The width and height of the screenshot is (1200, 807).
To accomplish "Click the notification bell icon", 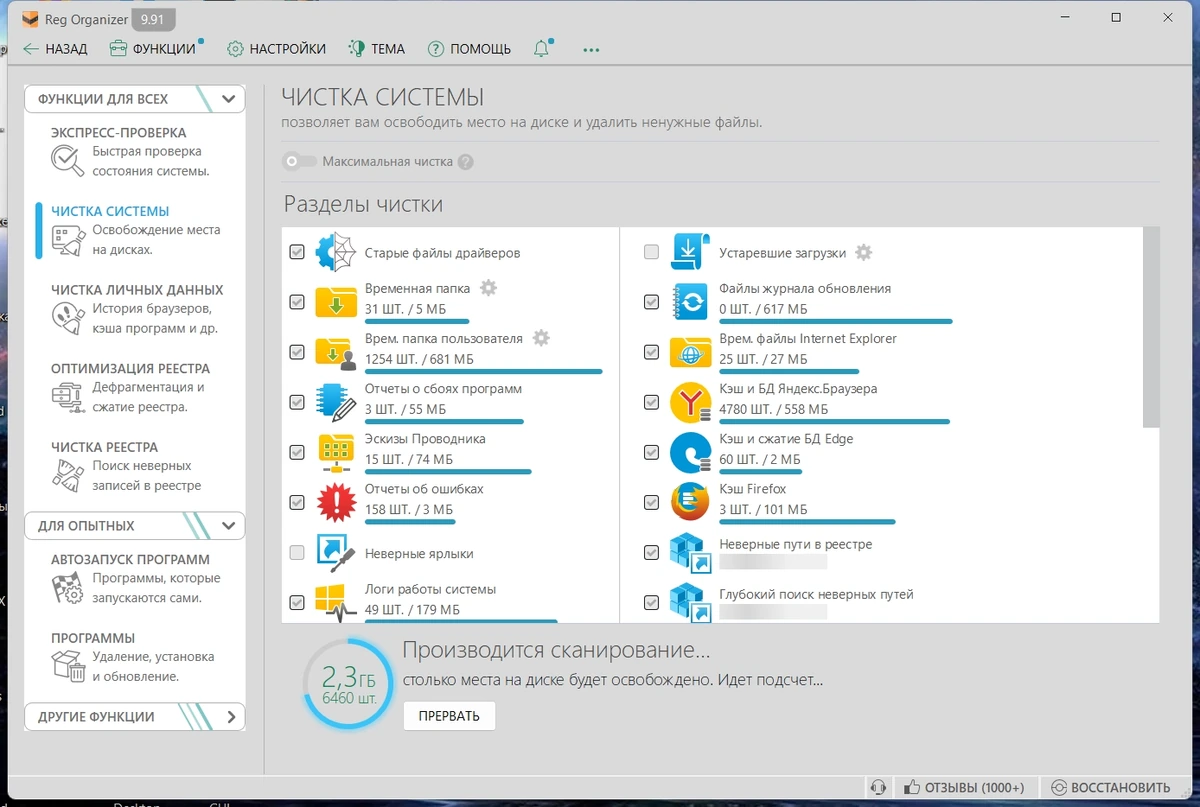I will [x=542, y=49].
